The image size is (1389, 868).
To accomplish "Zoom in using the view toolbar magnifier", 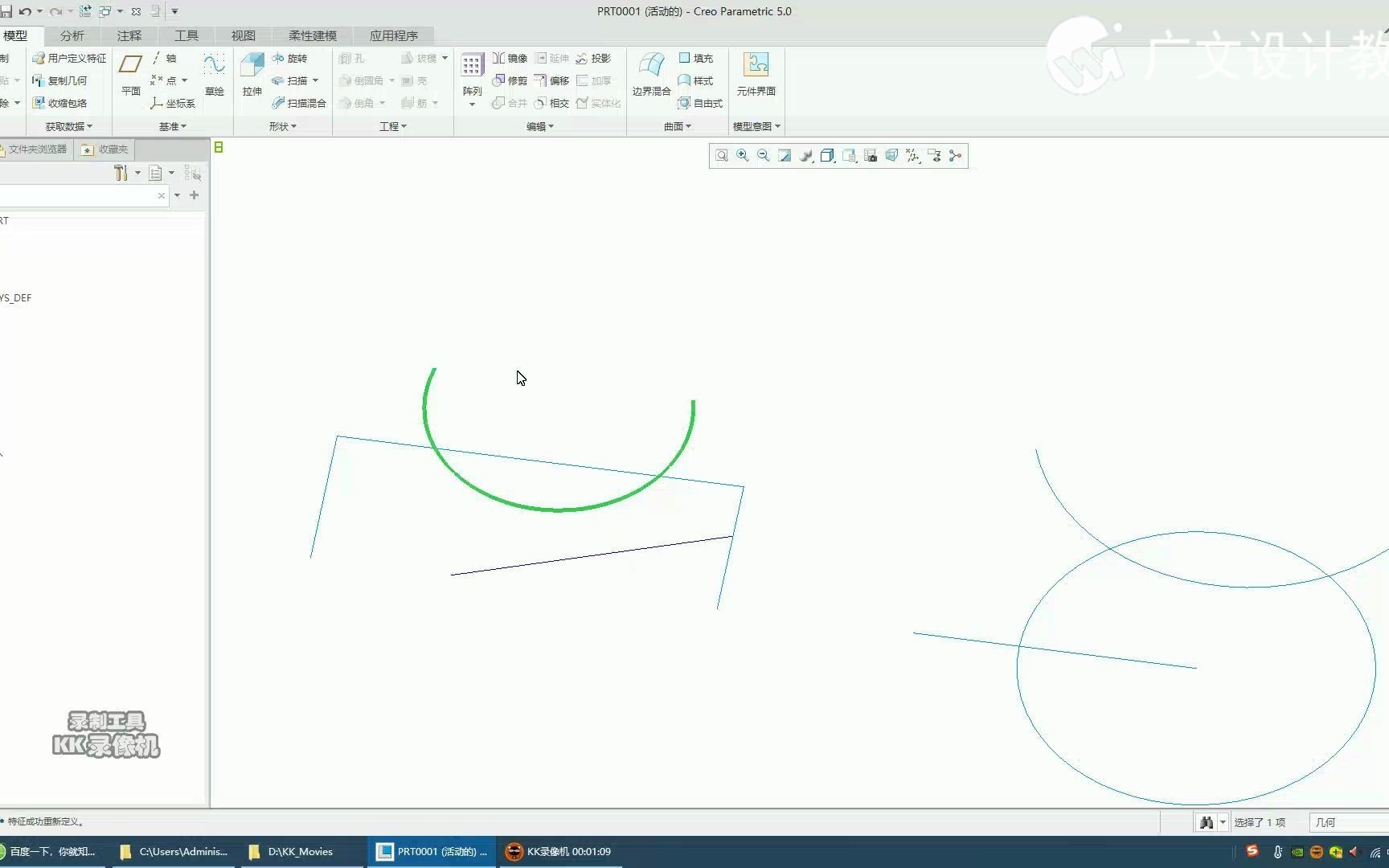I will pos(743,156).
